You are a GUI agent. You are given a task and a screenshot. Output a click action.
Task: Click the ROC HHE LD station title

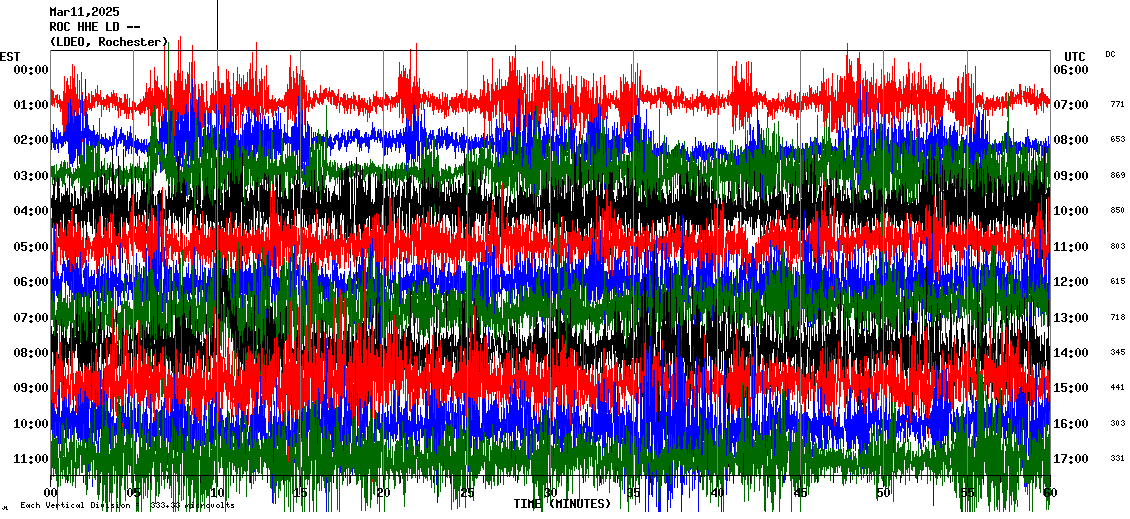pyautogui.click(x=95, y=27)
